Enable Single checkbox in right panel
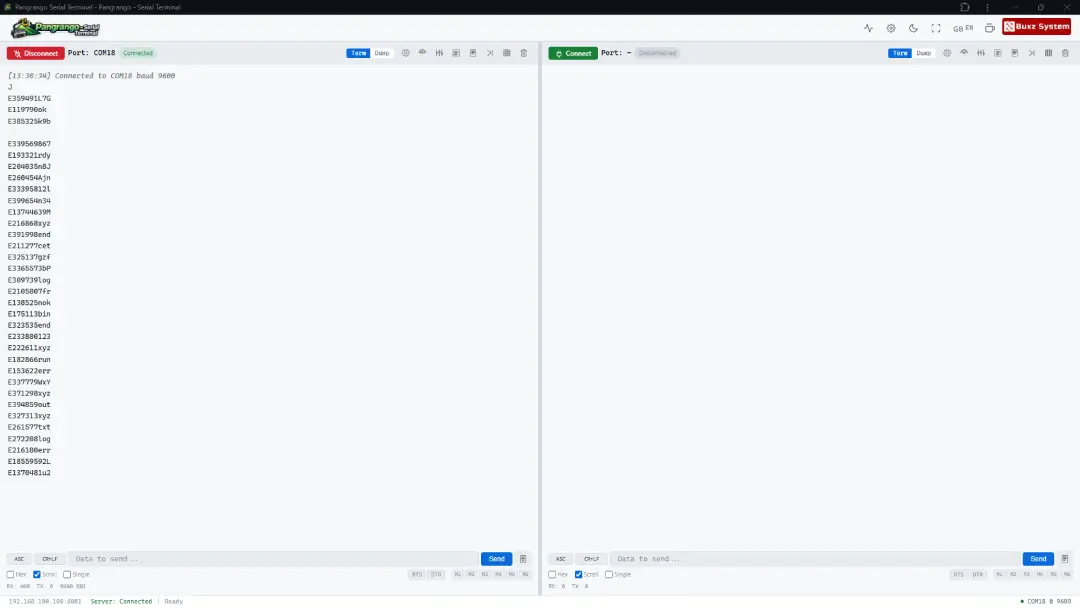1080x608 pixels. click(x=609, y=574)
